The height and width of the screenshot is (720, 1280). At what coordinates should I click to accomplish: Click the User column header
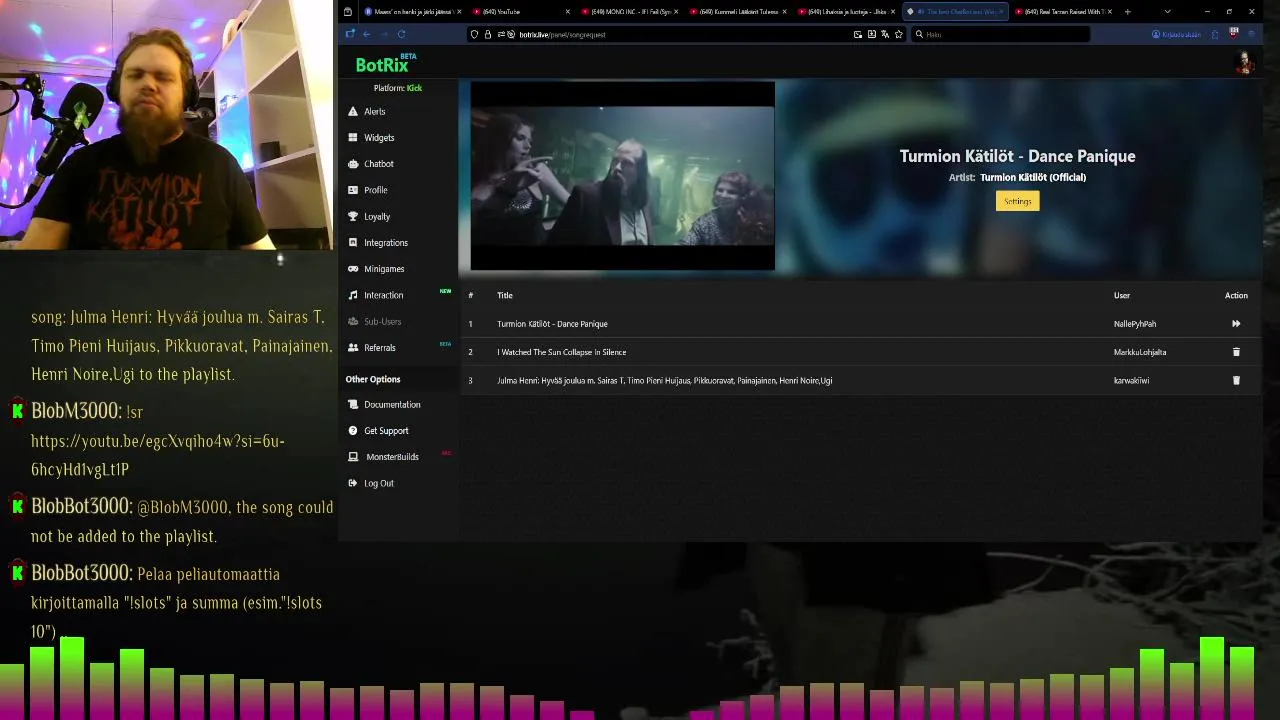(1122, 295)
